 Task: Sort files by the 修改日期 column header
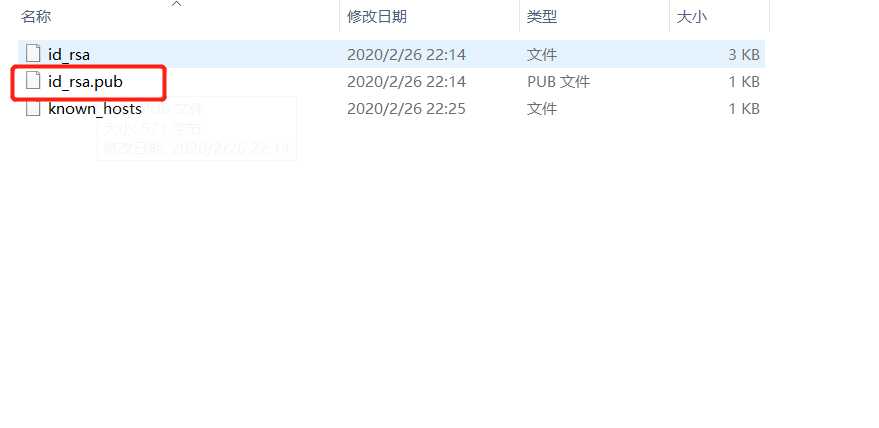[377, 17]
